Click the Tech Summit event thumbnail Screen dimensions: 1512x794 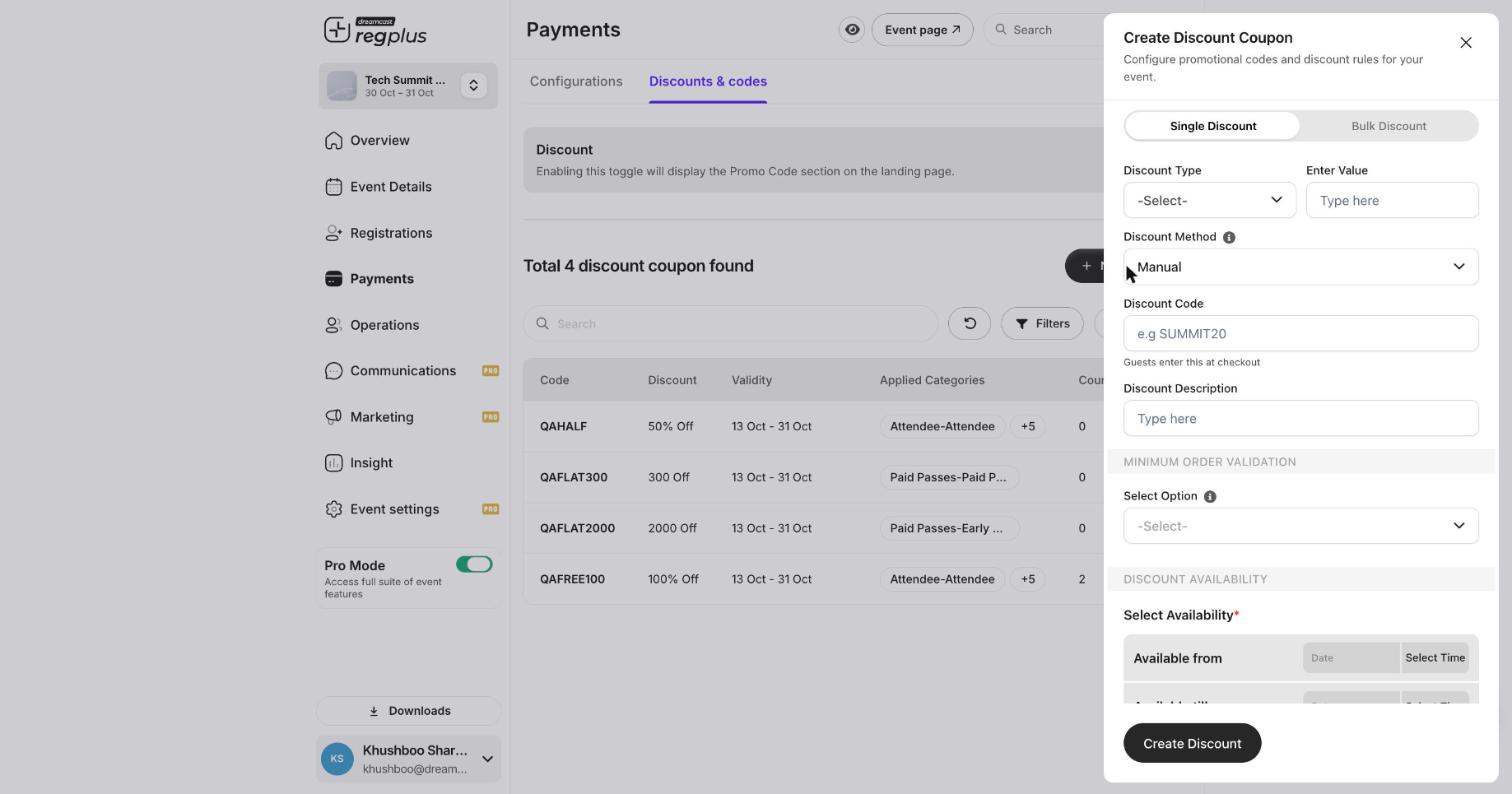tap(341, 86)
